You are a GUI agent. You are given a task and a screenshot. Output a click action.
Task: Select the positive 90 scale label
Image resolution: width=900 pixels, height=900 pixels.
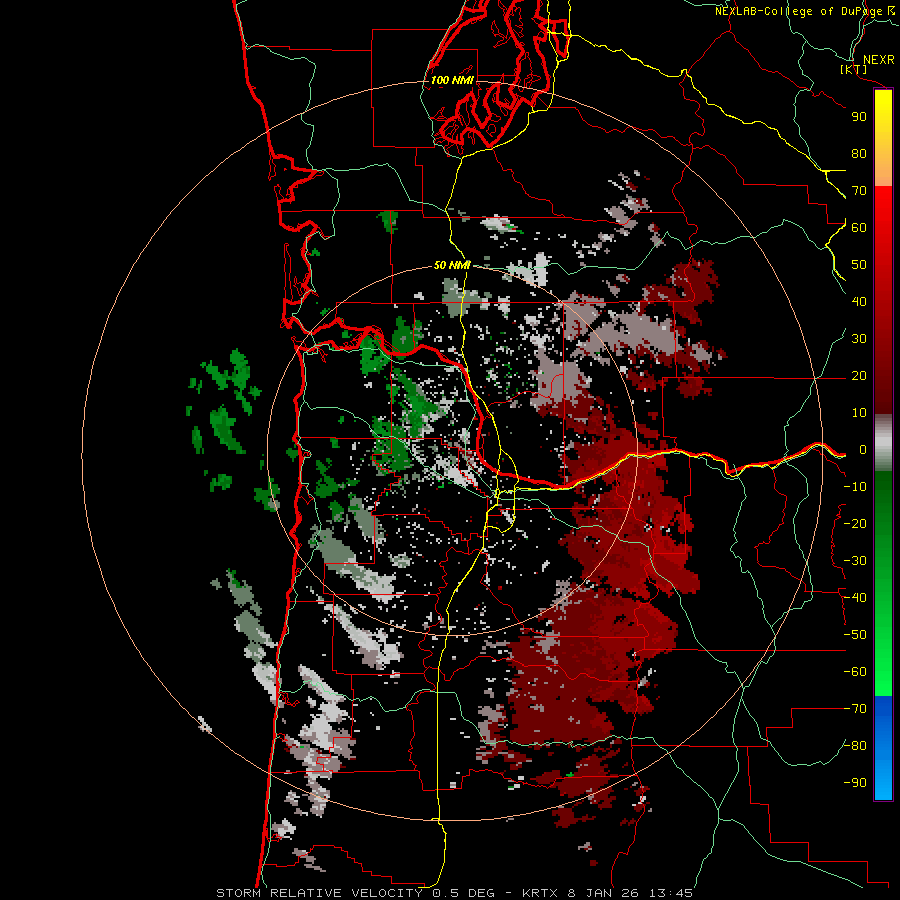[859, 117]
